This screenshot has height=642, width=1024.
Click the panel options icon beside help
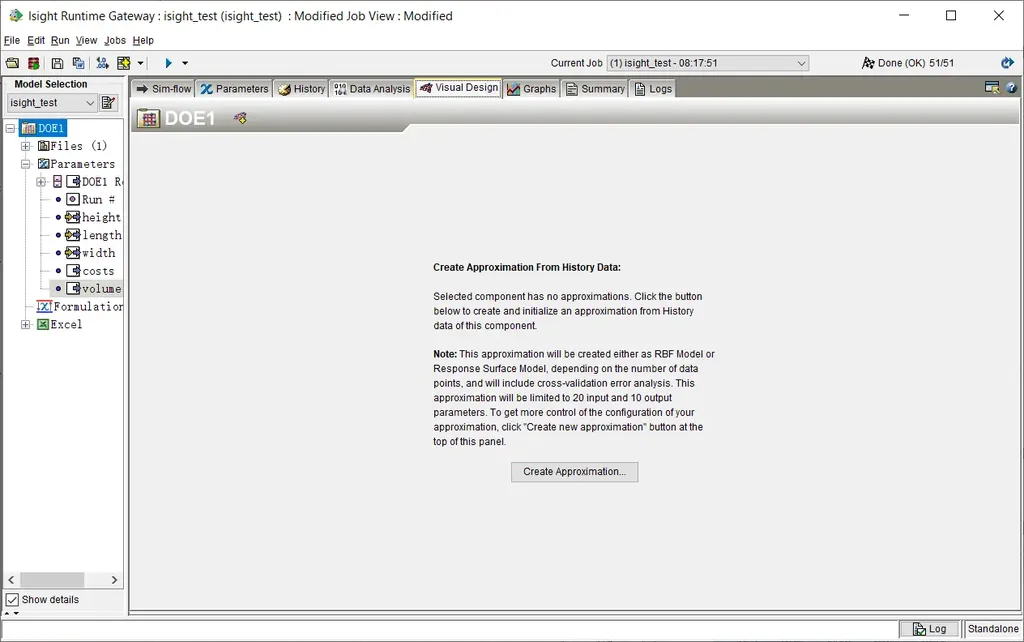click(x=992, y=88)
